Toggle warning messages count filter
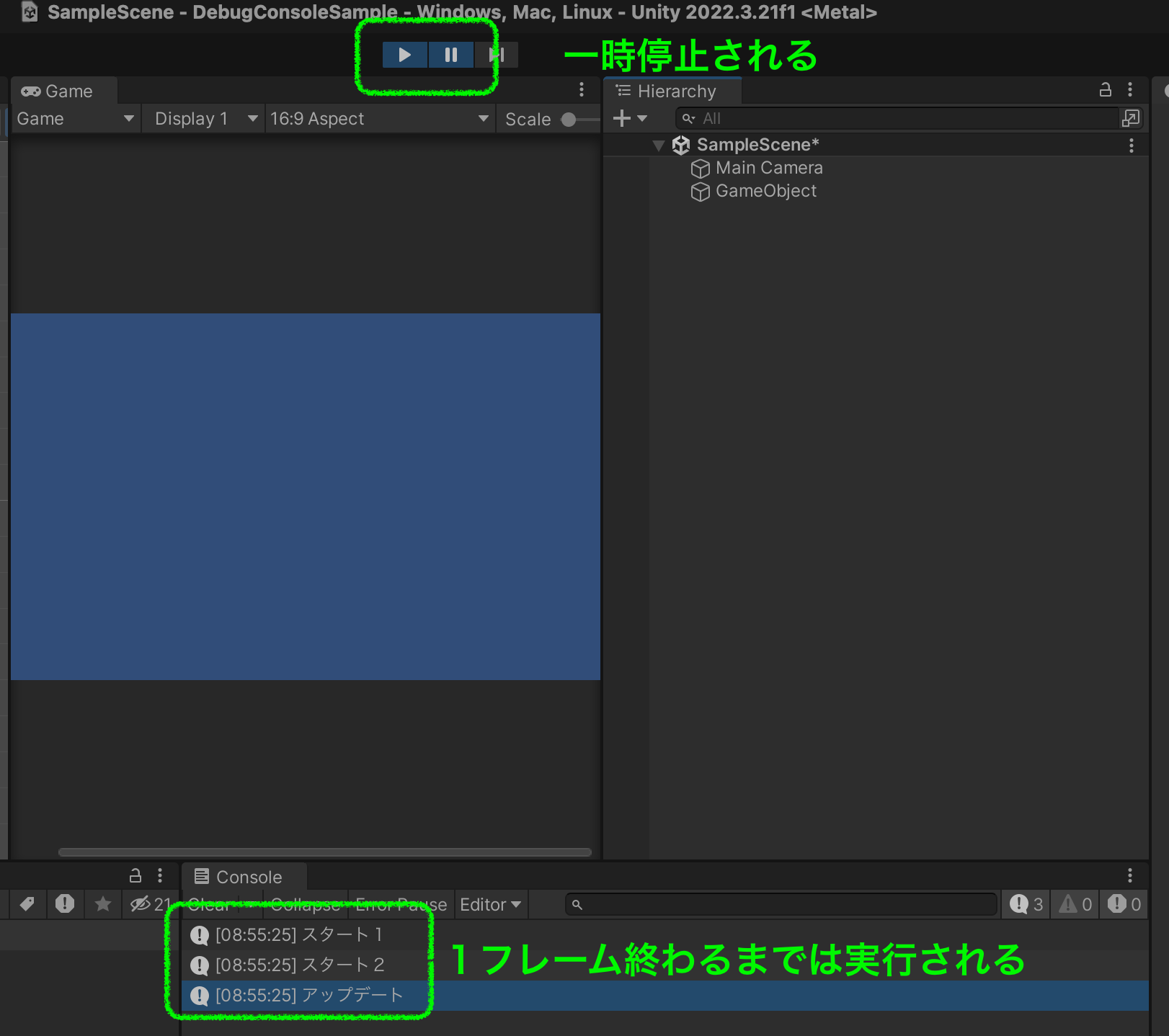Image resolution: width=1169 pixels, height=1036 pixels. click(x=1075, y=904)
